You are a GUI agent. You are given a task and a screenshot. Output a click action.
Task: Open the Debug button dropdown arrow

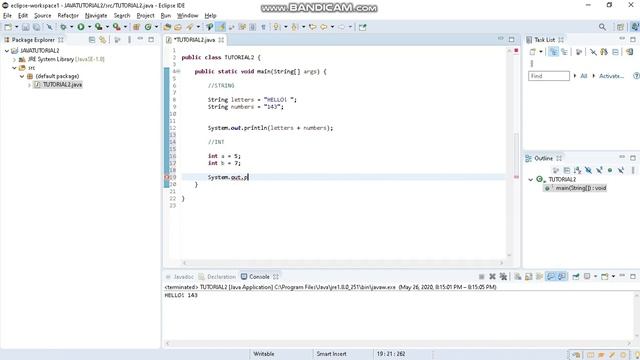pyautogui.click(x=71, y=27)
